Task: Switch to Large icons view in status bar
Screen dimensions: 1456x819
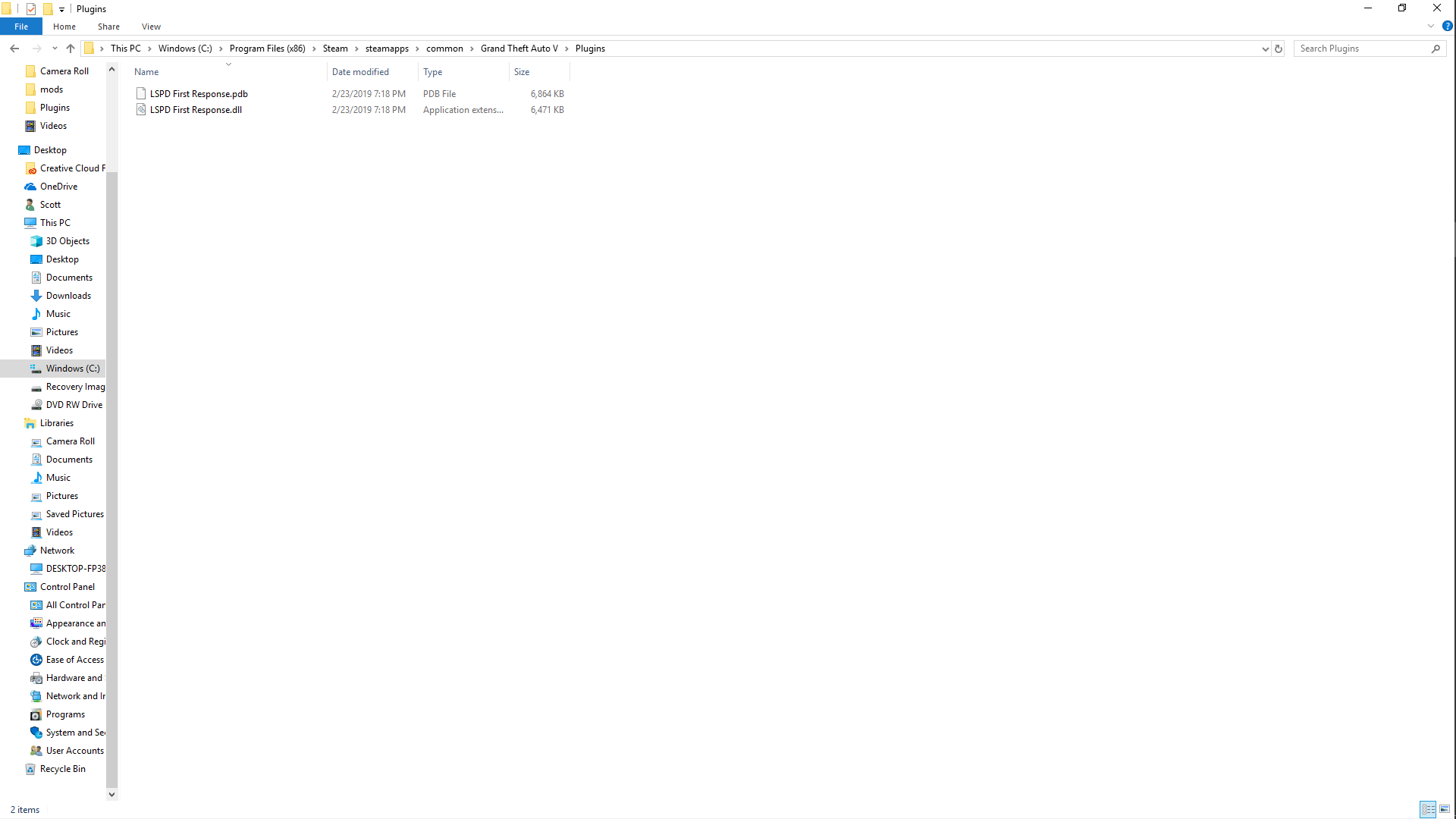Action: (x=1445, y=809)
